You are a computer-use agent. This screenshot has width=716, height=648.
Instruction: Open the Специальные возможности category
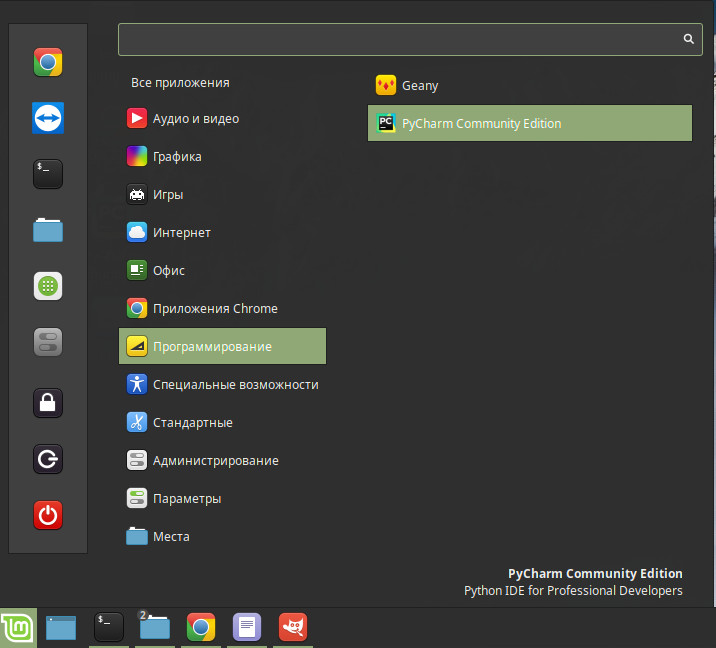(222, 384)
